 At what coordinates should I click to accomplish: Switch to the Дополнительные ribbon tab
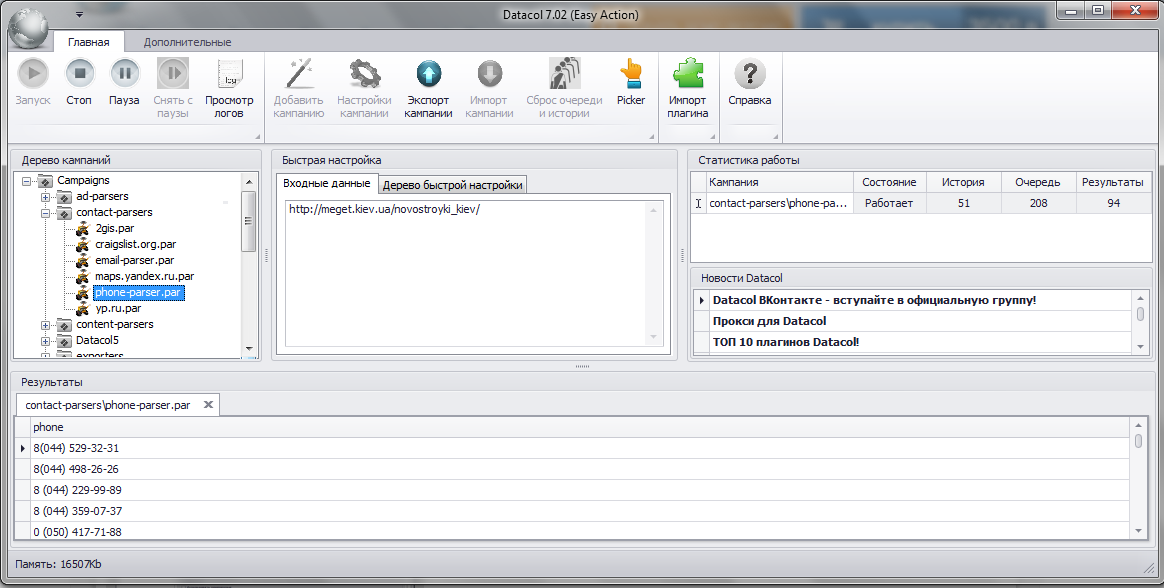[x=187, y=42]
